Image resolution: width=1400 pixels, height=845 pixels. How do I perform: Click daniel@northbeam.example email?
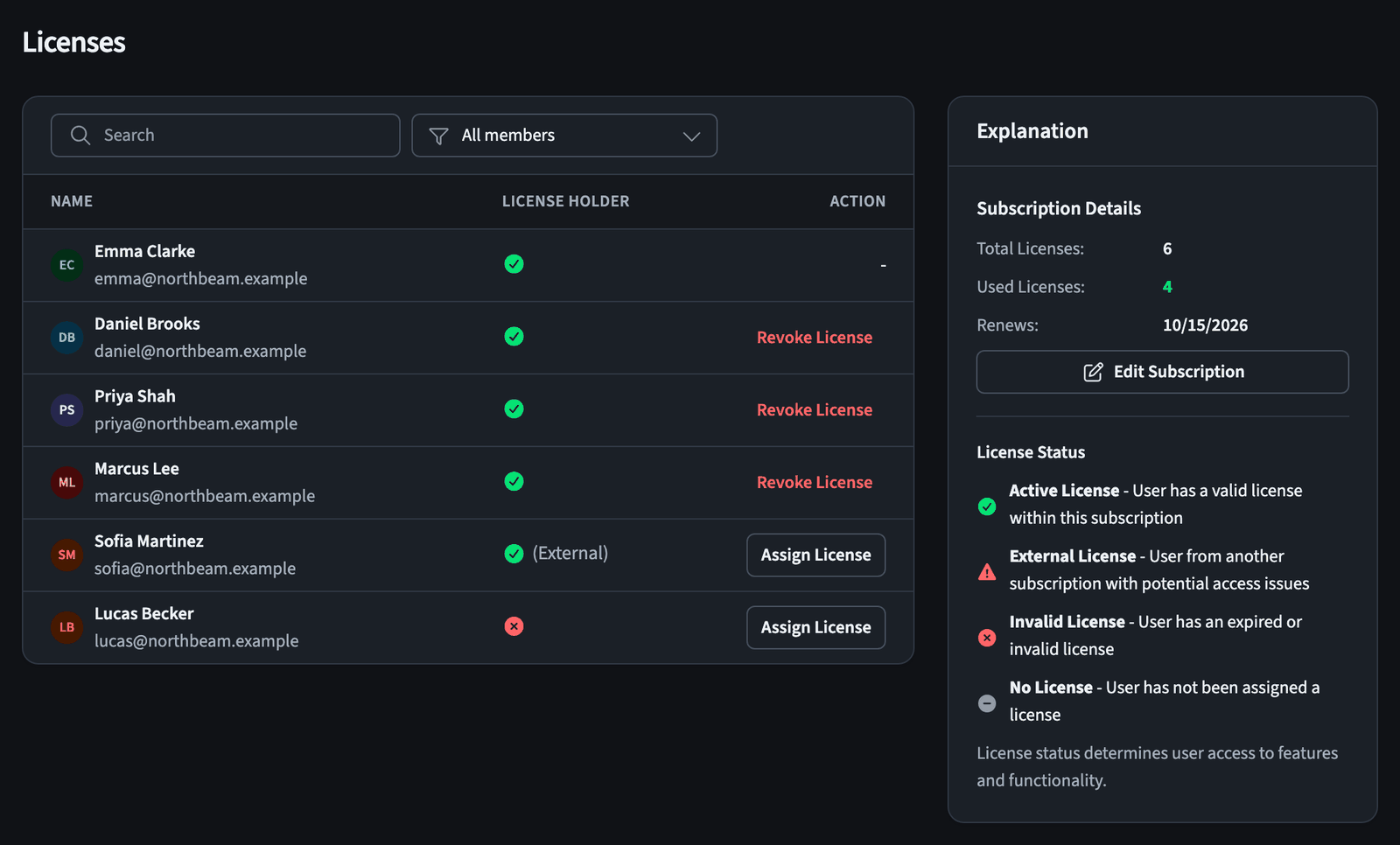tap(200, 352)
